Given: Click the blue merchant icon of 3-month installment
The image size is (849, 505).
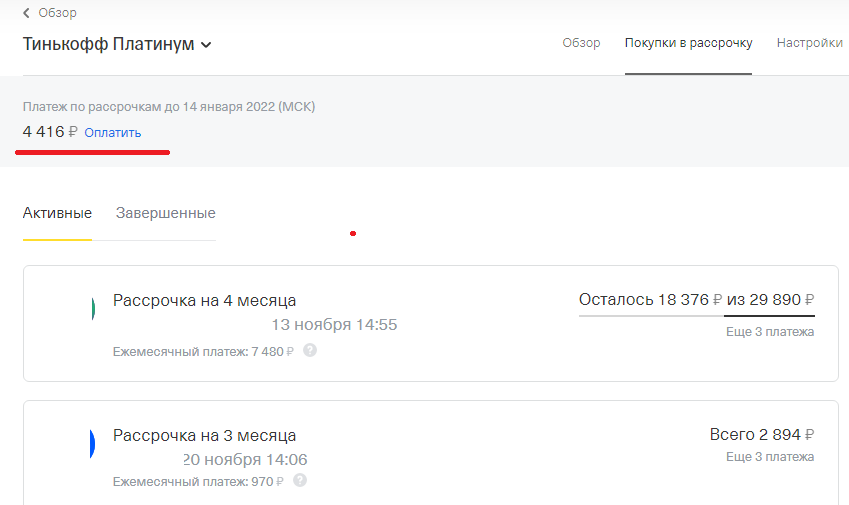Looking at the screenshot, I should point(92,443).
